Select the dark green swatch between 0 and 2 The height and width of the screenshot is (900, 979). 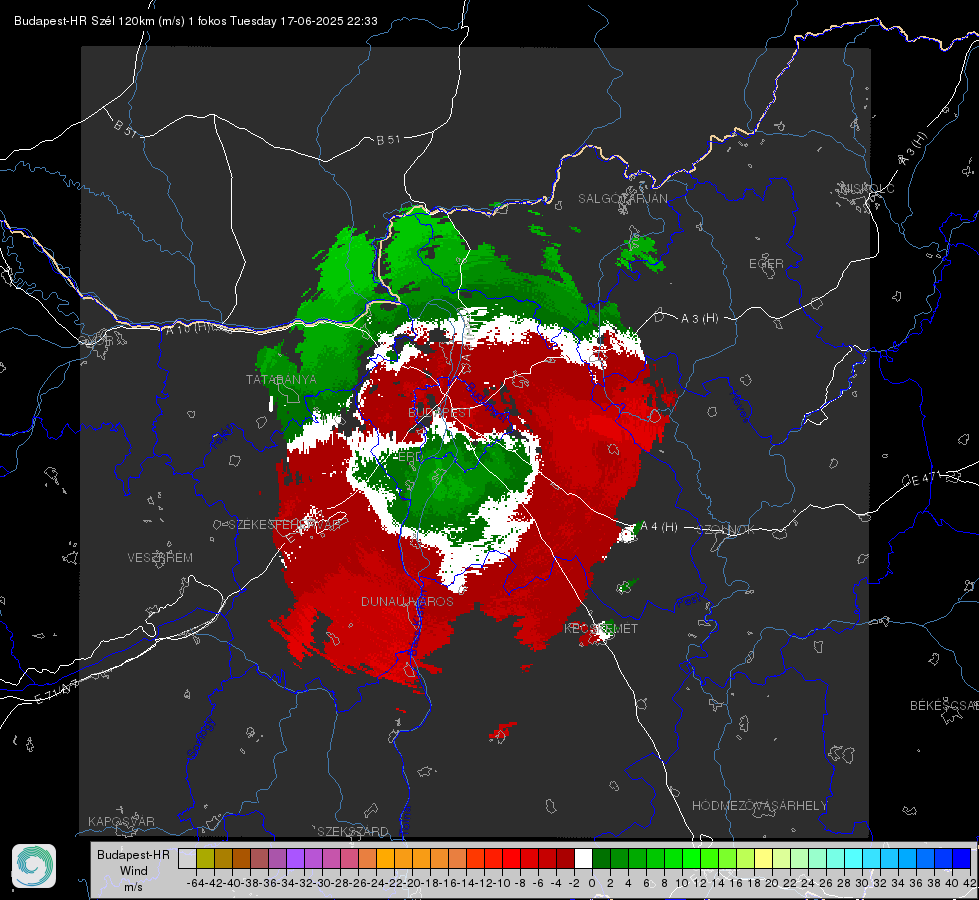[601, 858]
